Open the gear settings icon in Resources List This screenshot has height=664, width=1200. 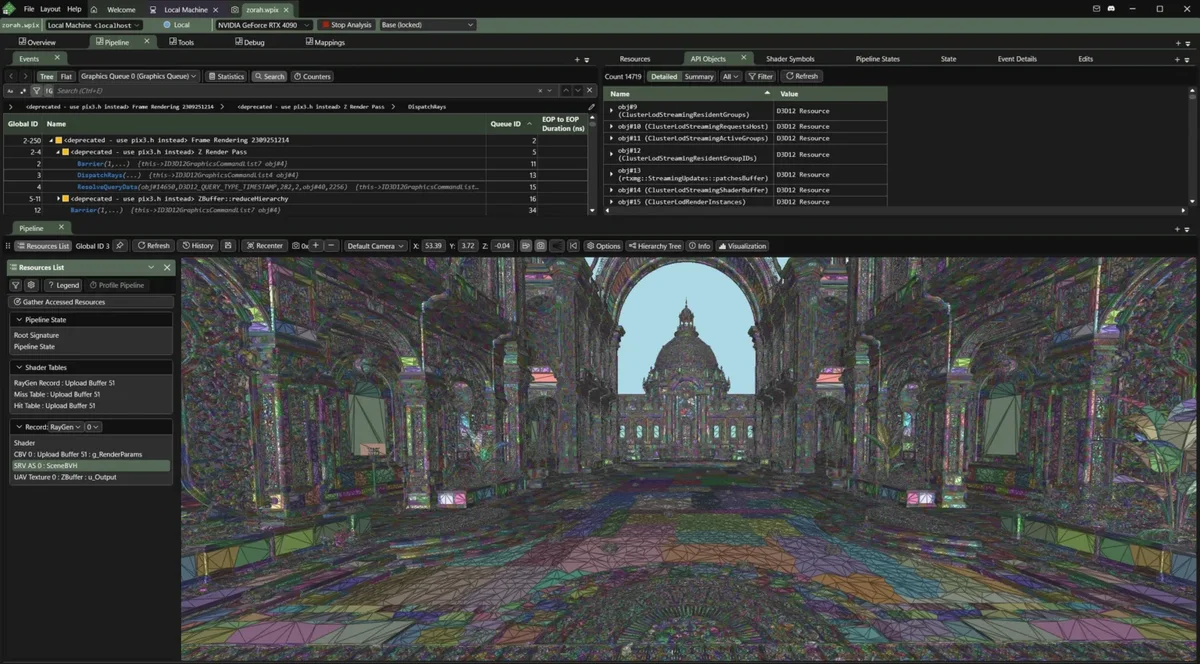[32, 285]
